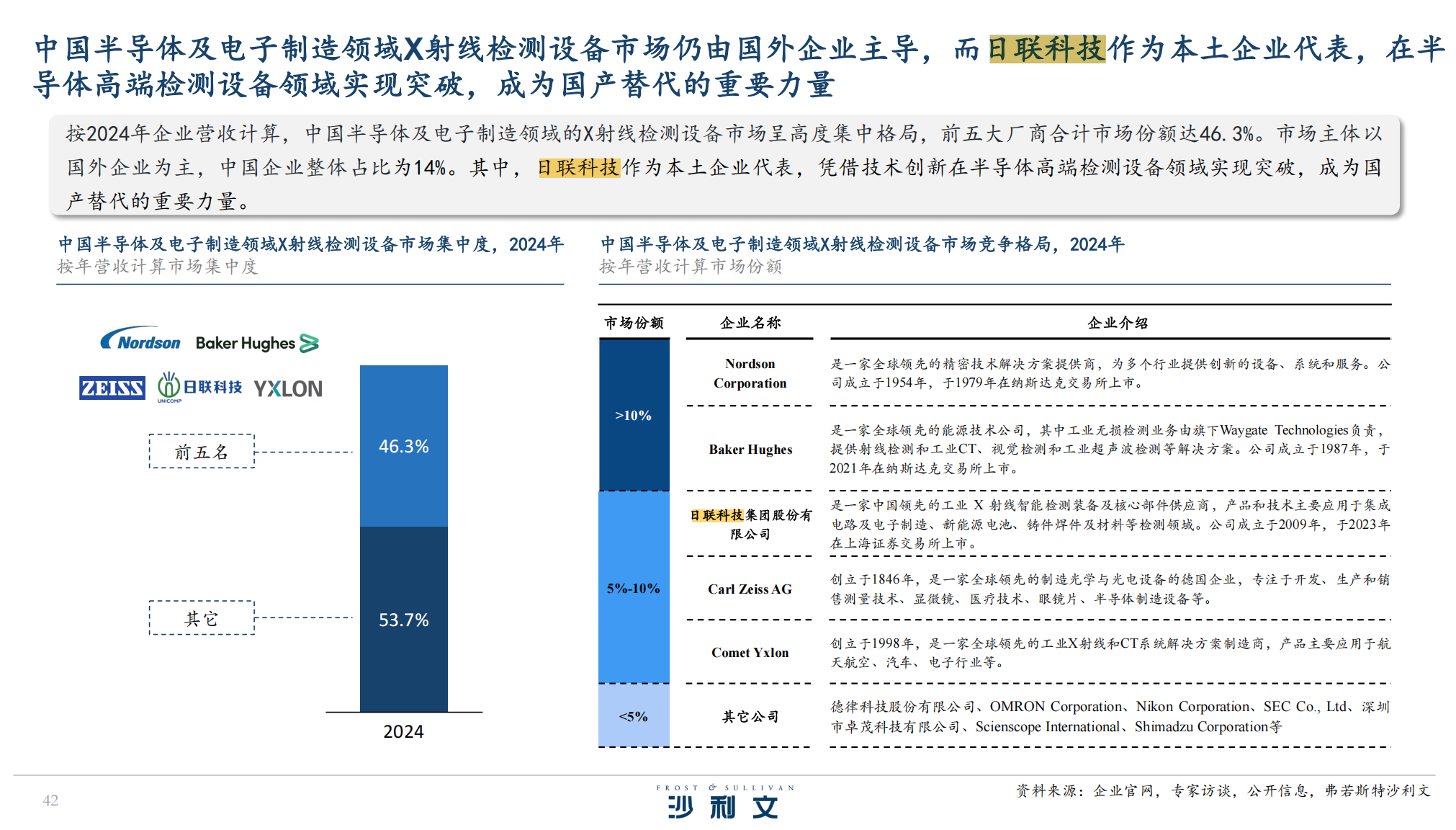Click the 其它 dashed label box

coord(202,618)
